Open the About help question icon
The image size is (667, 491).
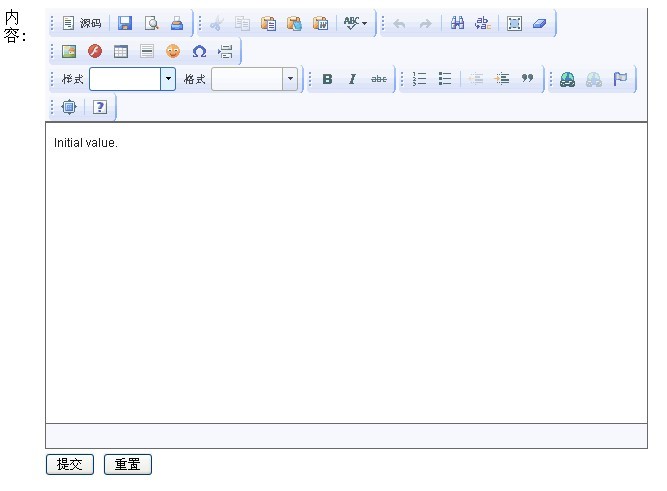coord(100,107)
